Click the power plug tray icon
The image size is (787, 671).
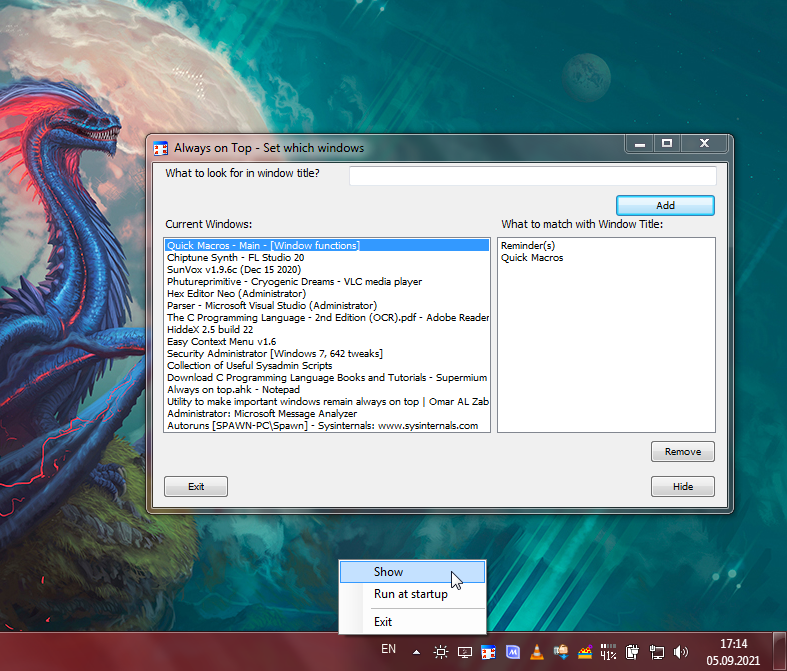[633, 652]
